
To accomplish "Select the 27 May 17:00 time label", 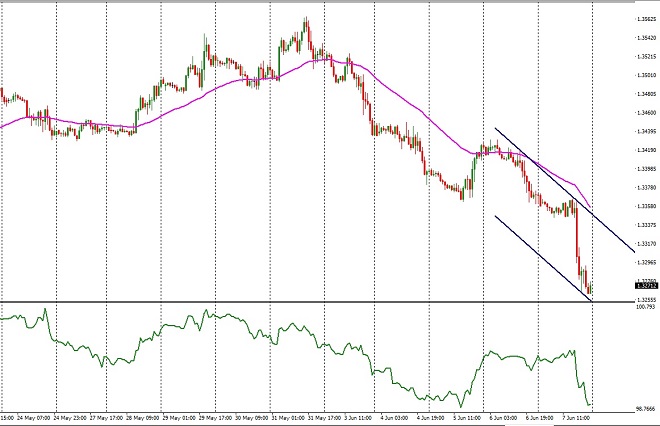I will 107,418.
